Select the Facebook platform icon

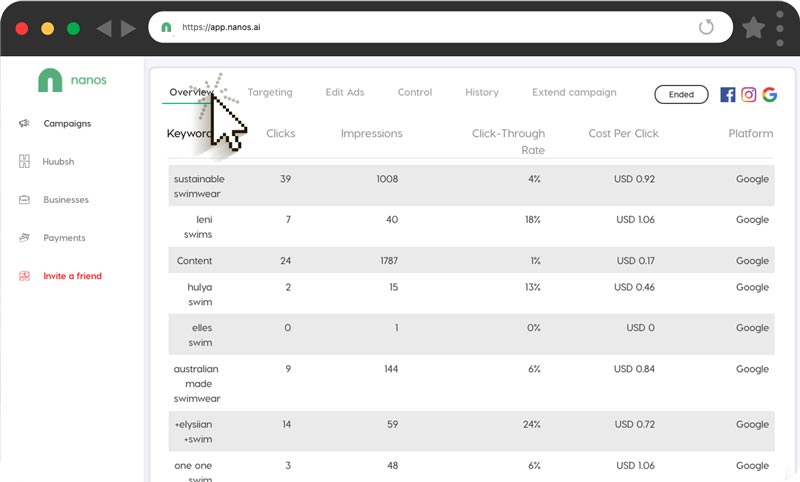coord(727,95)
